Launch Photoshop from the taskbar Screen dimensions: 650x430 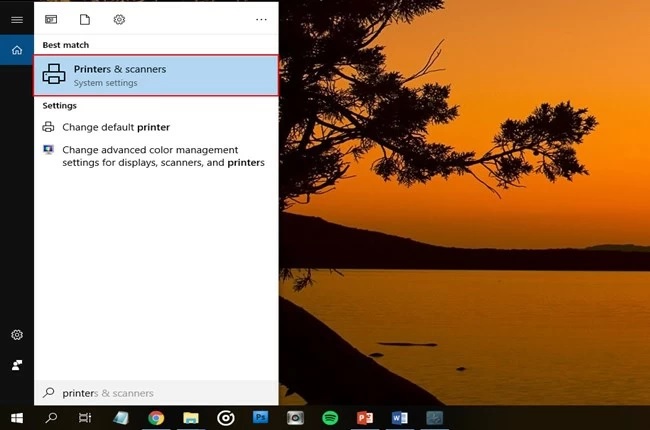tap(260, 417)
